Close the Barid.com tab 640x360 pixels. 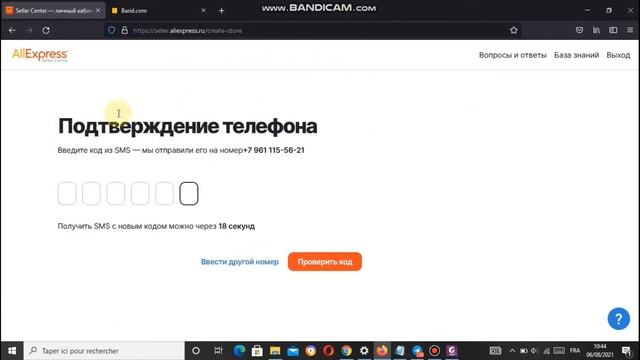(203, 11)
